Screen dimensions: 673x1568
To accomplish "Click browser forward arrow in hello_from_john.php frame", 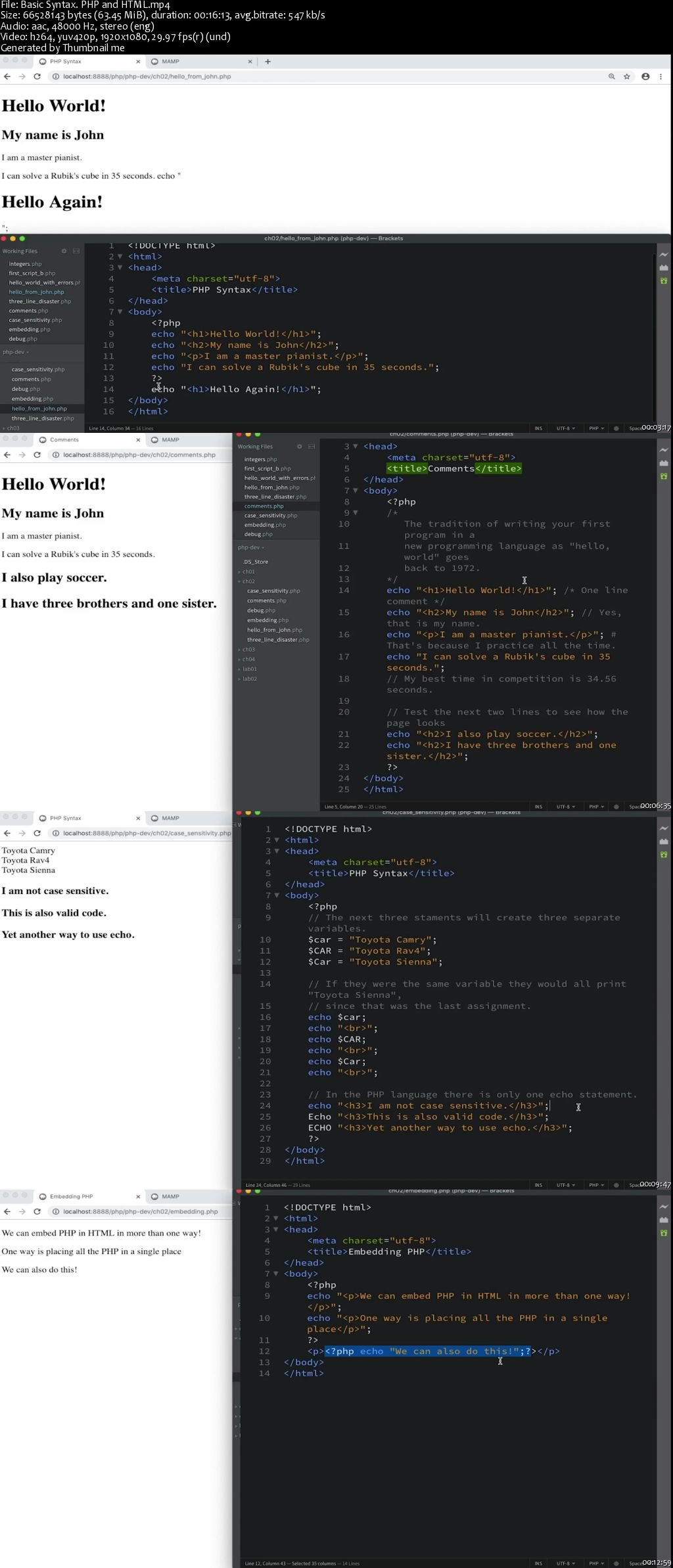I will coord(22,77).
